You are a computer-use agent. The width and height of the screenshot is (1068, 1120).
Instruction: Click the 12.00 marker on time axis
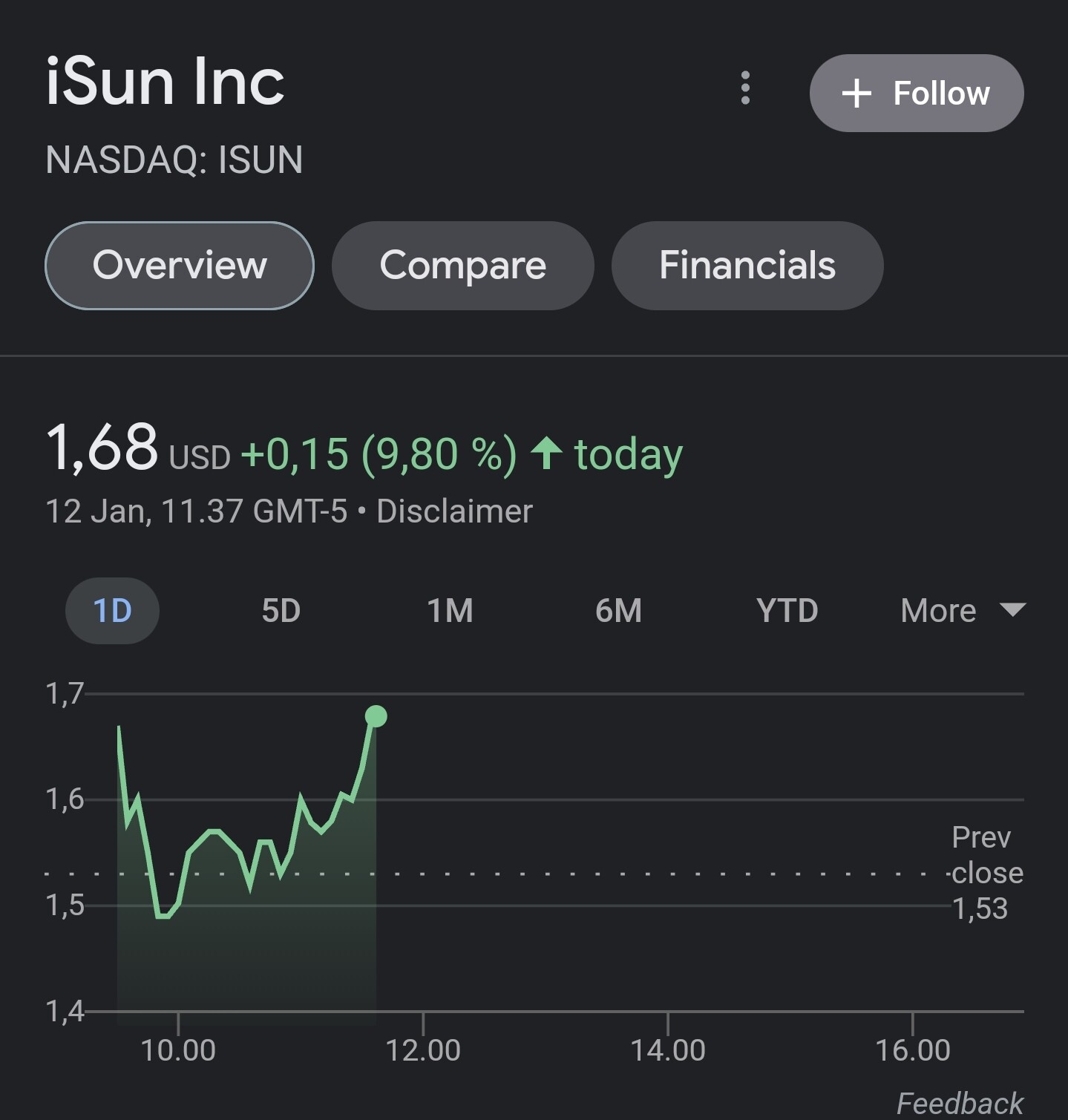click(x=423, y=1050)
